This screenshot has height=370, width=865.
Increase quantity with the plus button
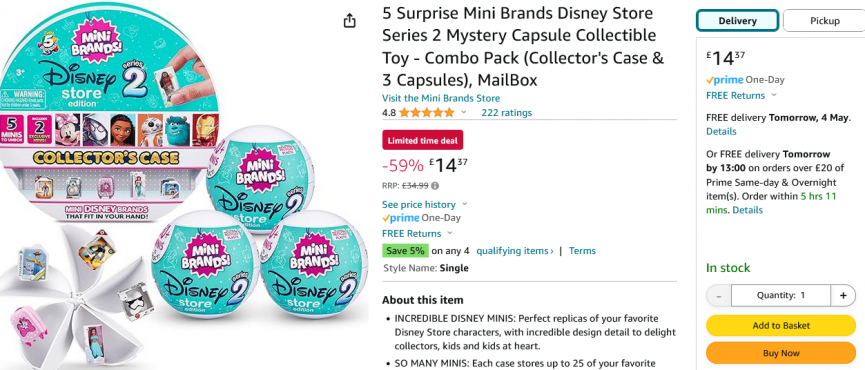coord(843,295)
